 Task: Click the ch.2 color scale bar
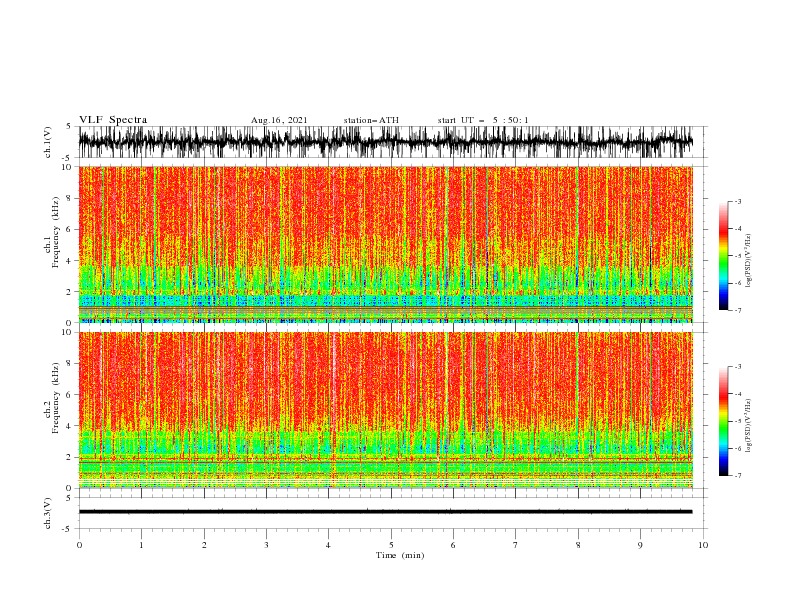pyautogui.click(x=723, y=421)
